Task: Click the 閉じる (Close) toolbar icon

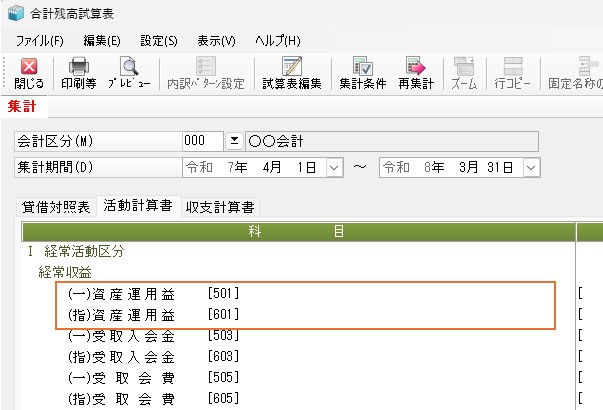Action: 28,74
